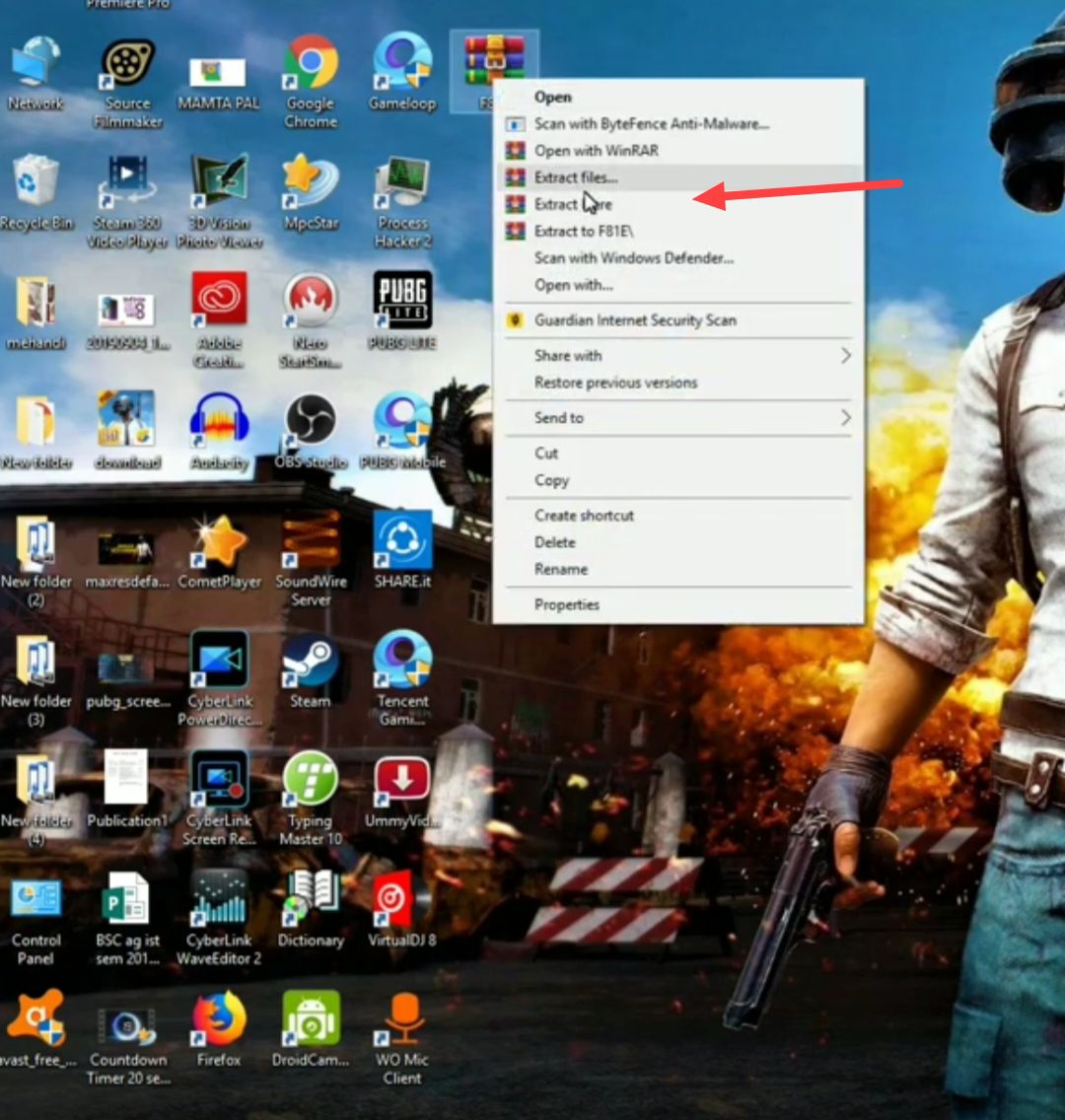Choose Open in the context menu
Viewport: 1065px width, 1120px height.
pos(677,97)
